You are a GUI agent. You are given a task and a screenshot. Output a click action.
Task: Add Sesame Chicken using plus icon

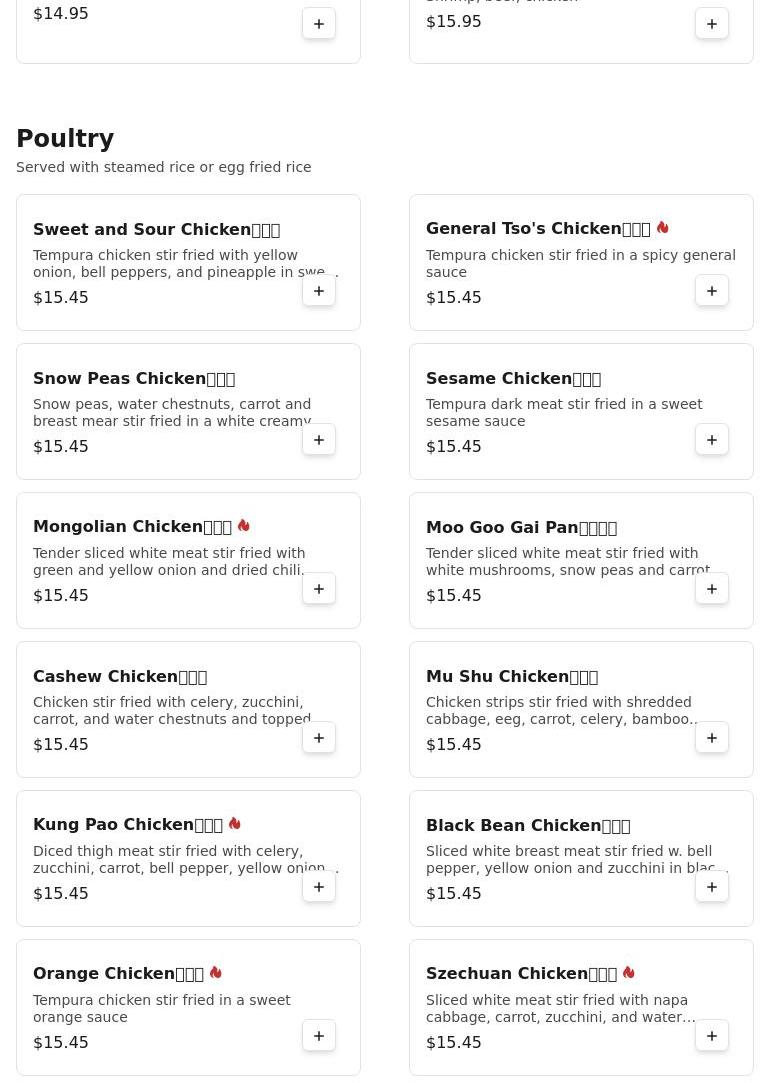pyautogui.click(x=712, y=440)
